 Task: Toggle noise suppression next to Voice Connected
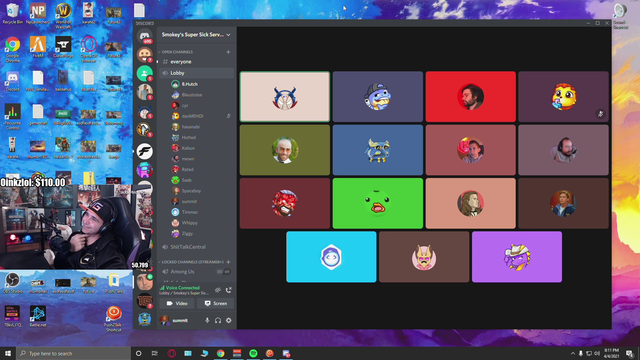tap(218, 290)
